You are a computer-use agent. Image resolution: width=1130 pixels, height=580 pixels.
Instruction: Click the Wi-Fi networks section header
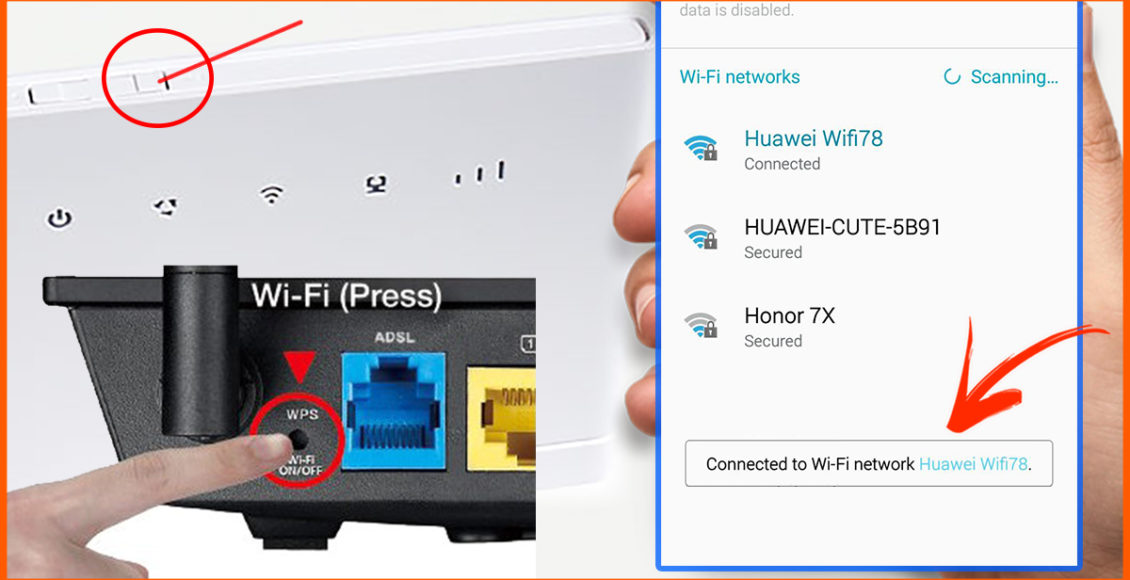[x=739, y=76]
